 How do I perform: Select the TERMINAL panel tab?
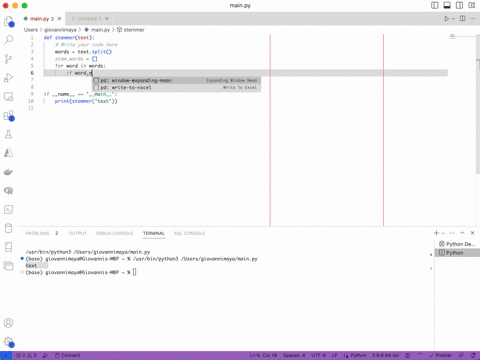(x=154, y=233)
